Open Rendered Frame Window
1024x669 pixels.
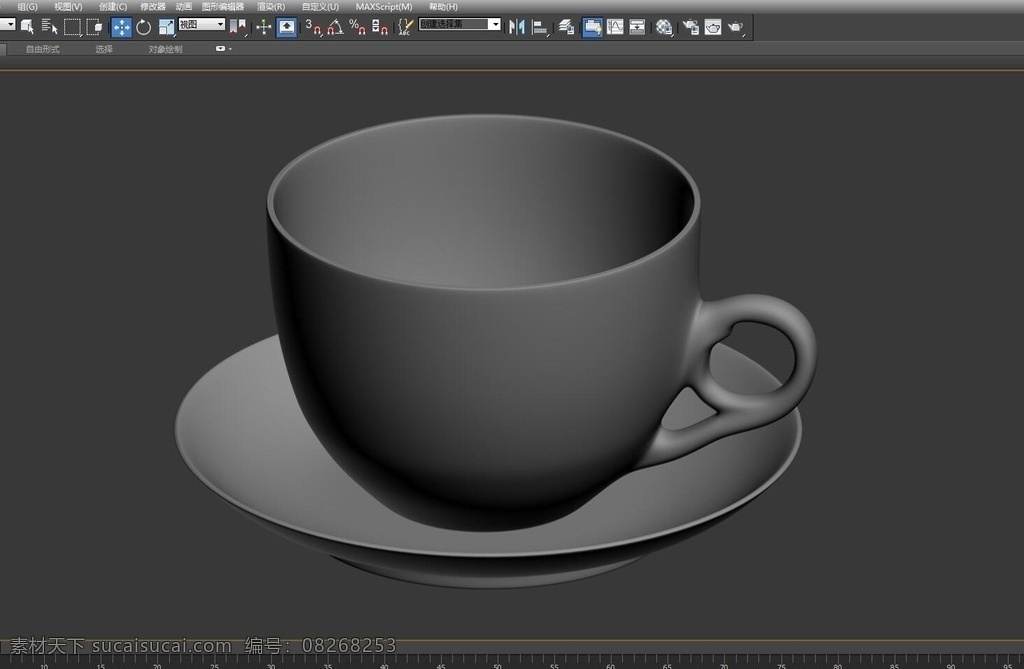point(712,27)
